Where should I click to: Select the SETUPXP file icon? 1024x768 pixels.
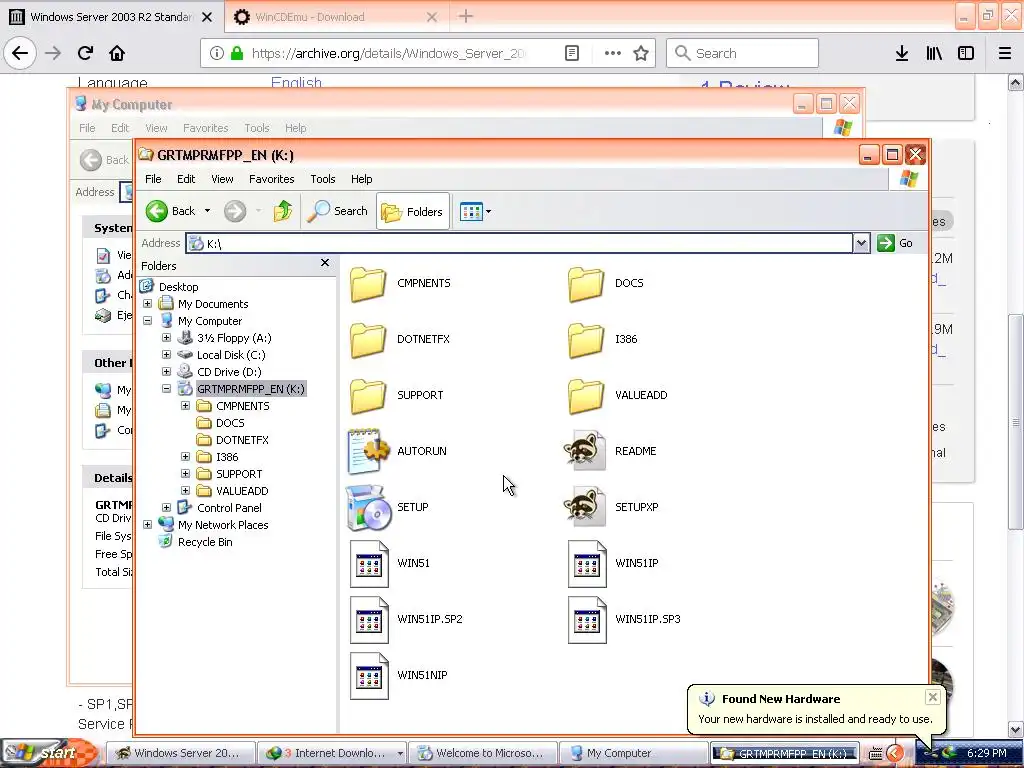585,507
